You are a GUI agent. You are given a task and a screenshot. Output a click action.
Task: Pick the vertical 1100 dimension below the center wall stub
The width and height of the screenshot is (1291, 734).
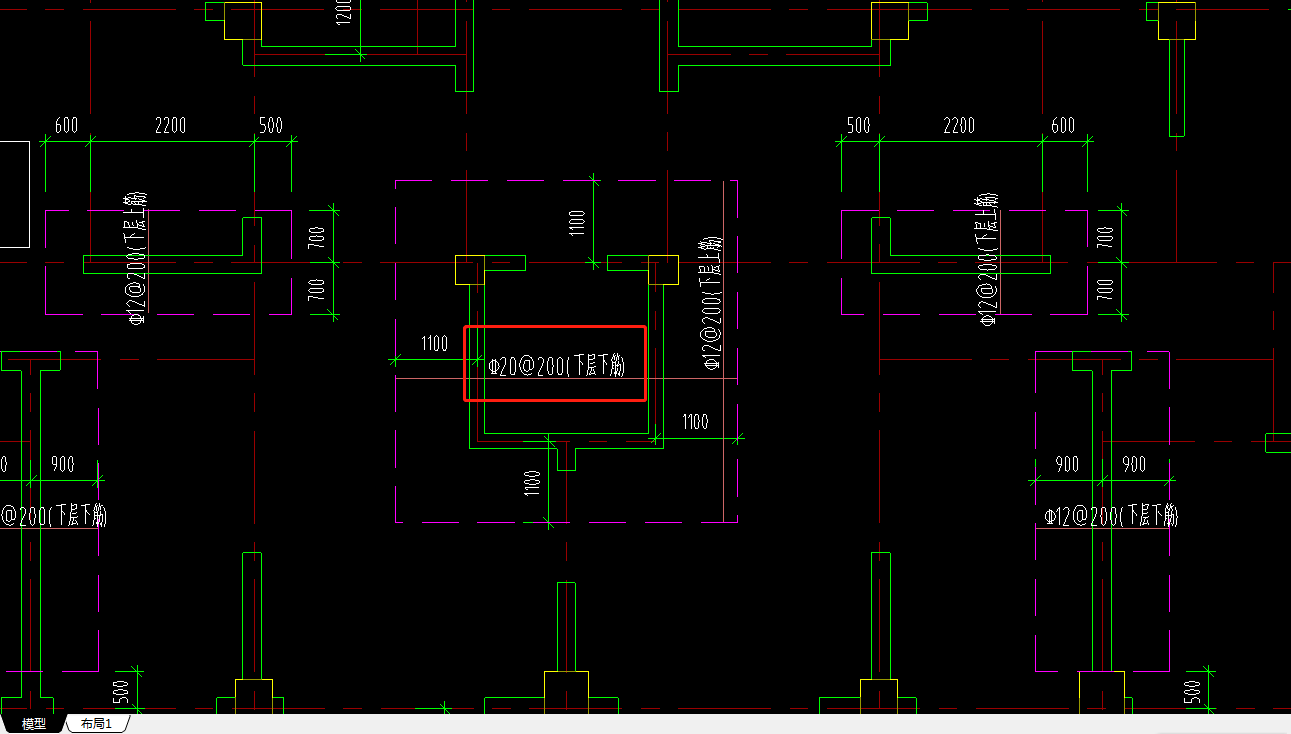click(x=533, y=483)
